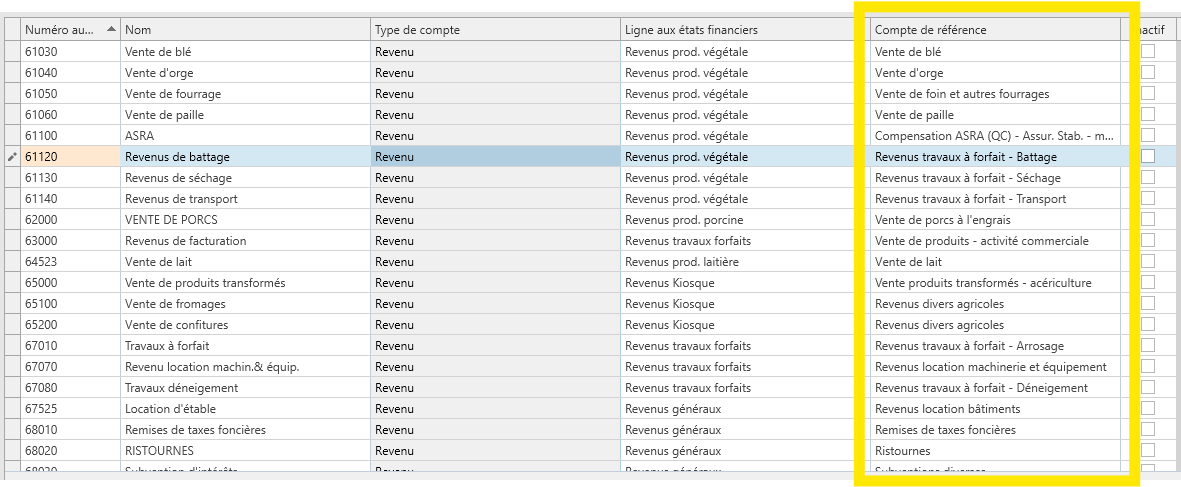Click Vente d'orge in the Nom column
The image size is (1181, 487).
coord(245,73)
